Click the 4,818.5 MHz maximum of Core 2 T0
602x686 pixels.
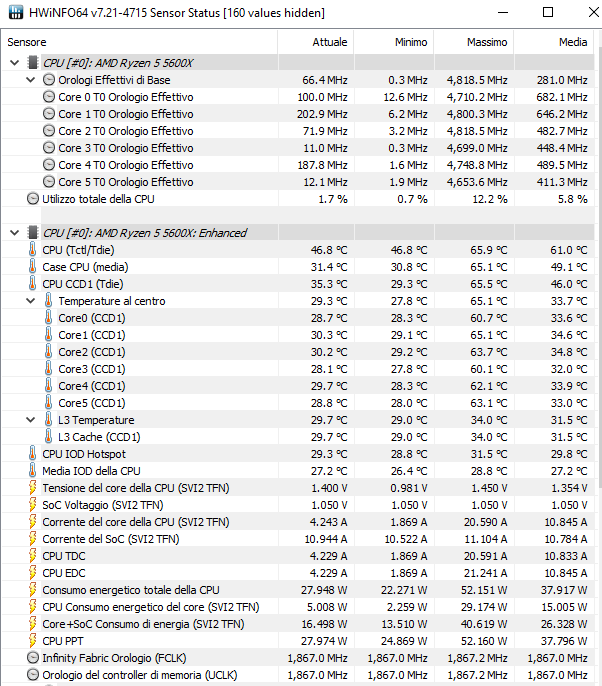477,131
